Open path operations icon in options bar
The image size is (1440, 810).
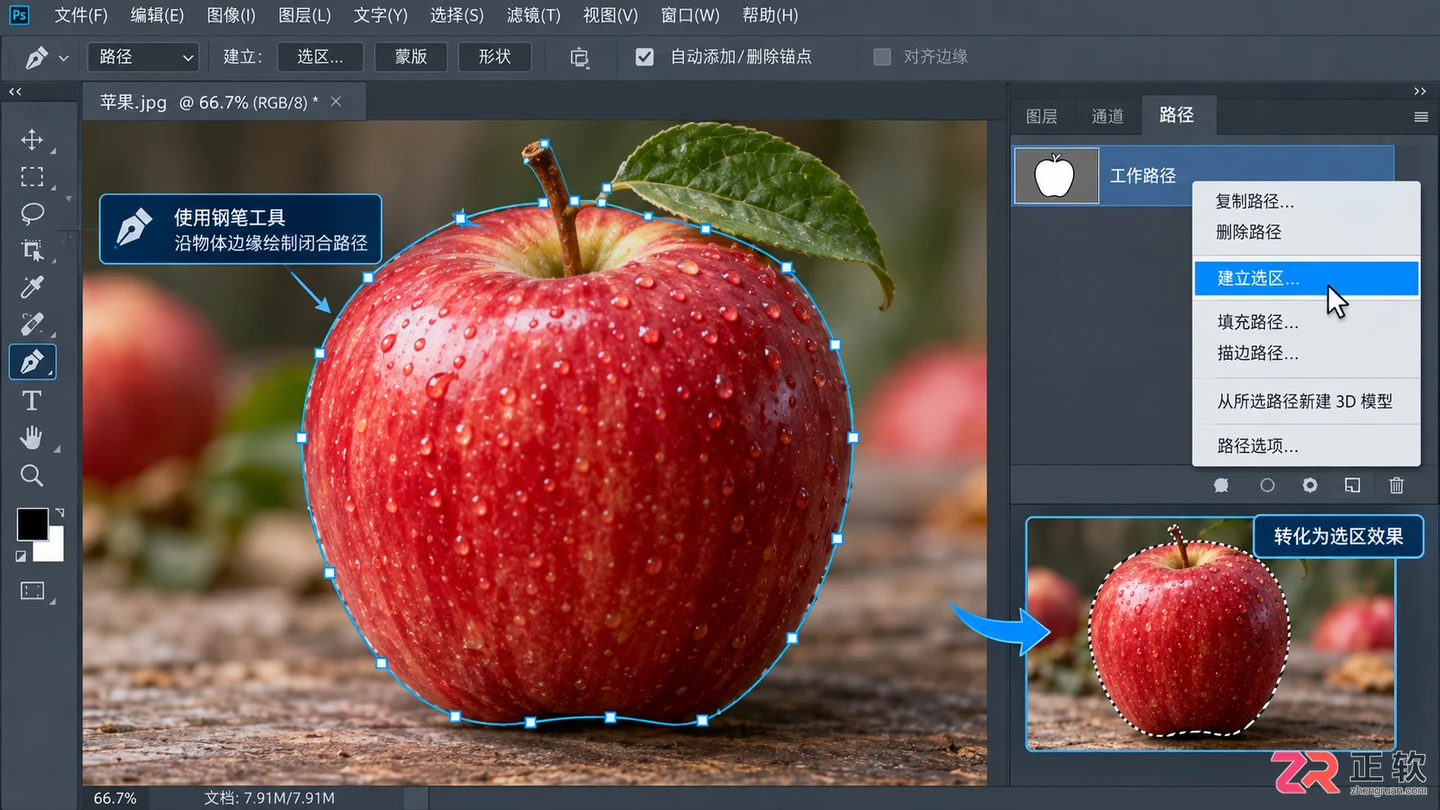[x=580, y=58]
